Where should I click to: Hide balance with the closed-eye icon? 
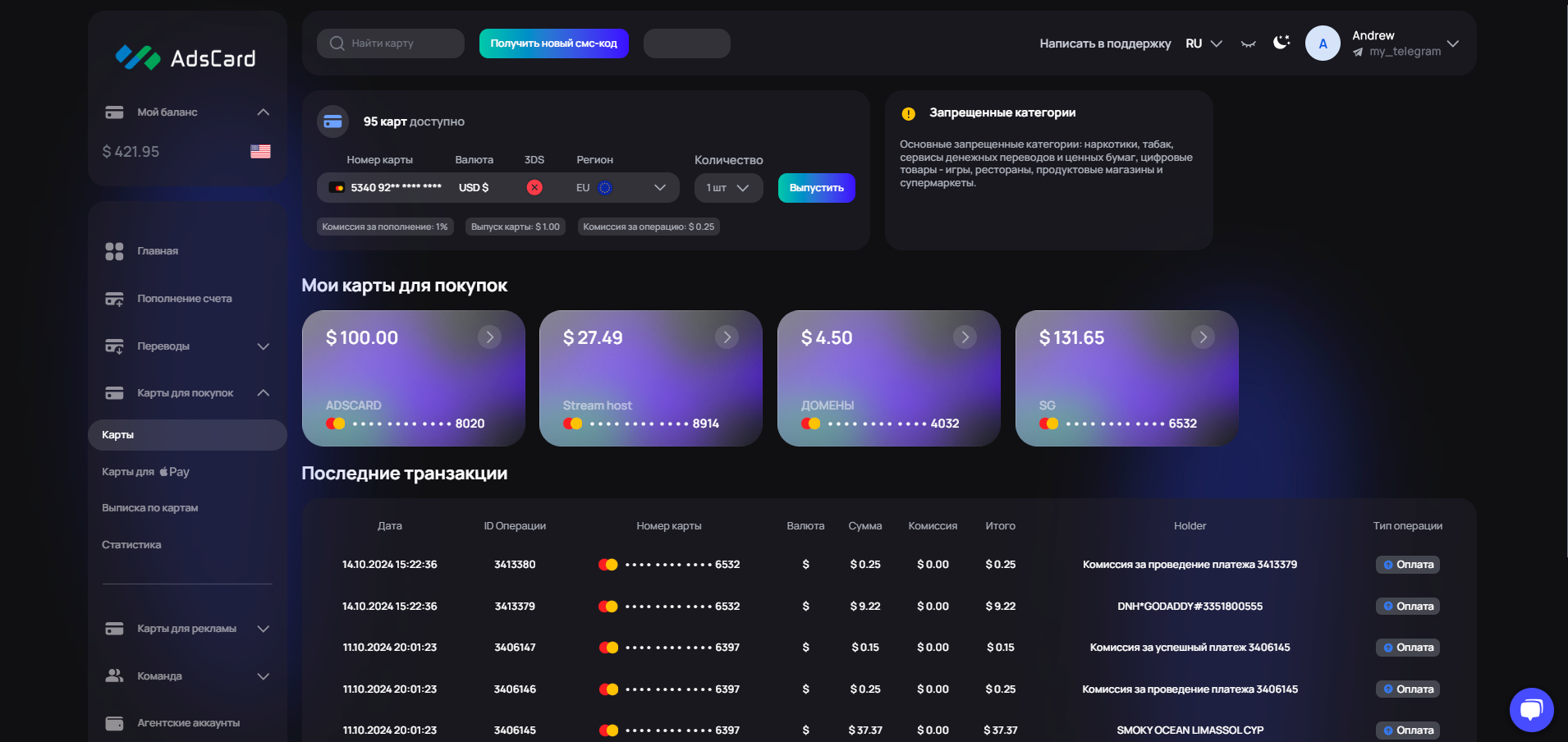(x=1248, y=44)
